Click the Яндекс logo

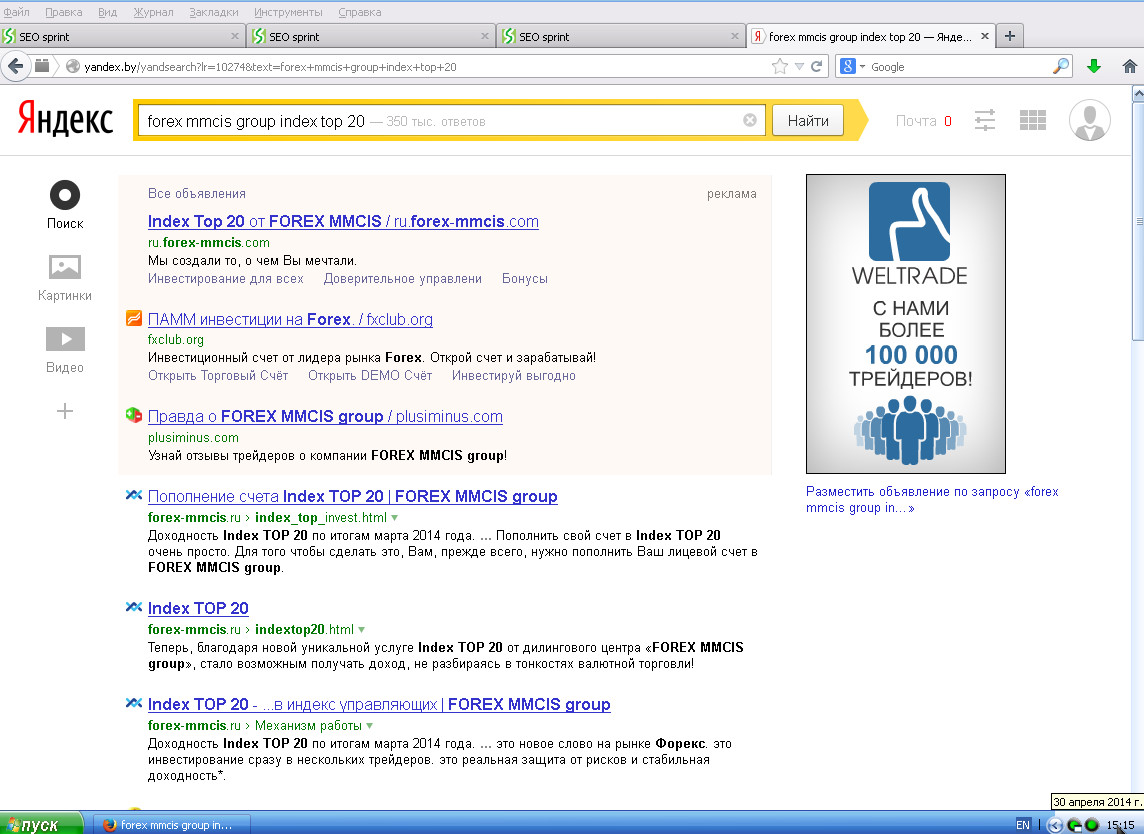pos(66,119)
